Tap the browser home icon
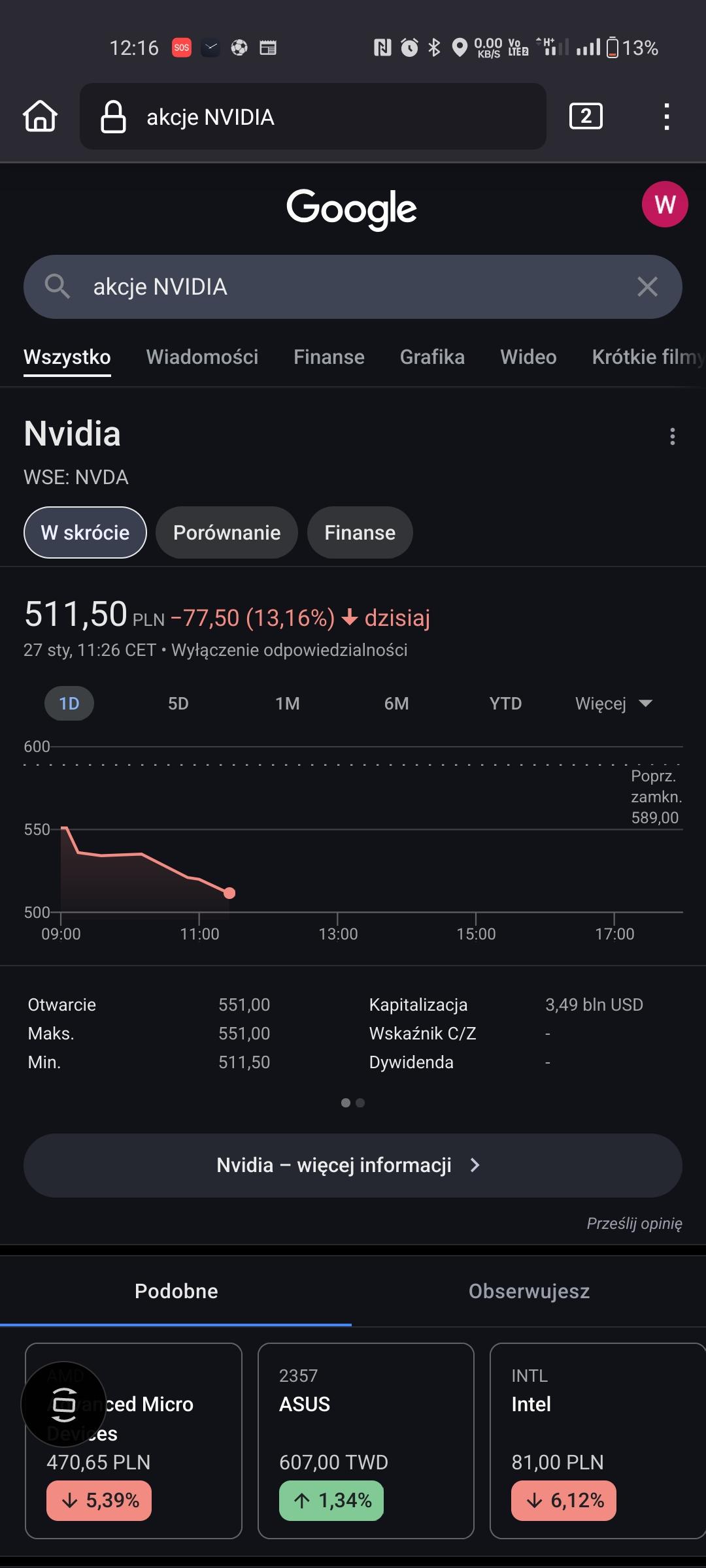This screenshot has height=1568, width=706. 41,116
